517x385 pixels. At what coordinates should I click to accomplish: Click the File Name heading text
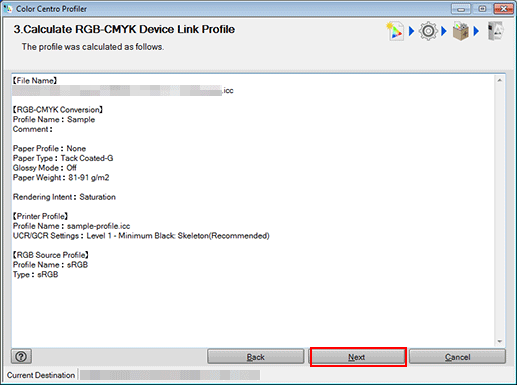point(35,81)
